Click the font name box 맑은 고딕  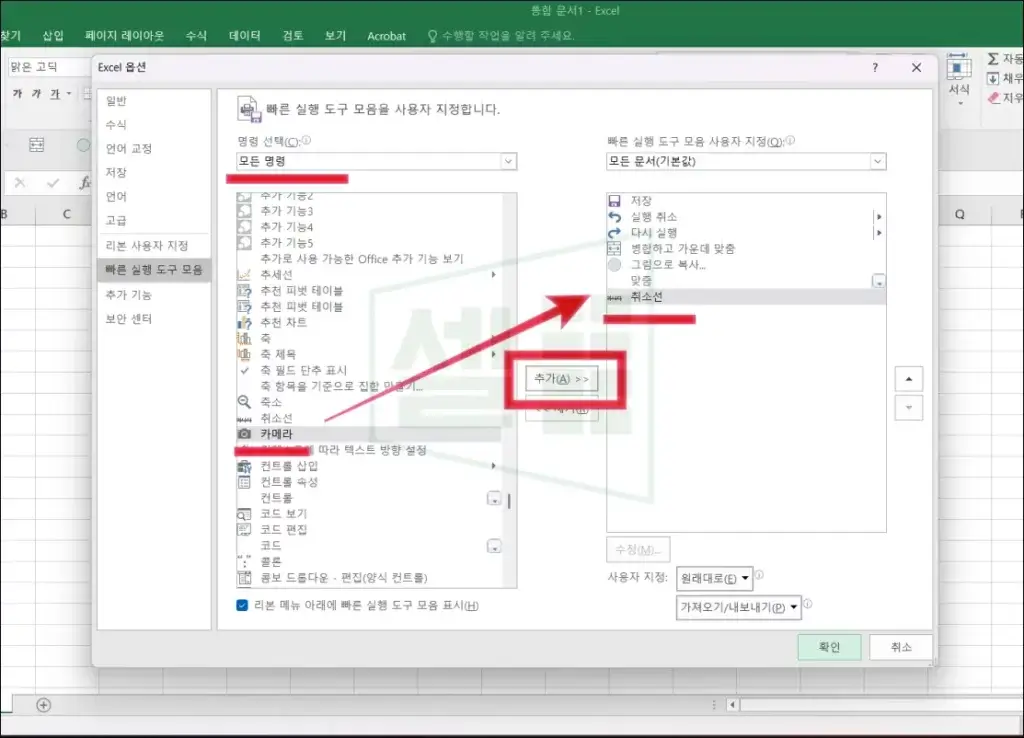(x=50, y=67)
